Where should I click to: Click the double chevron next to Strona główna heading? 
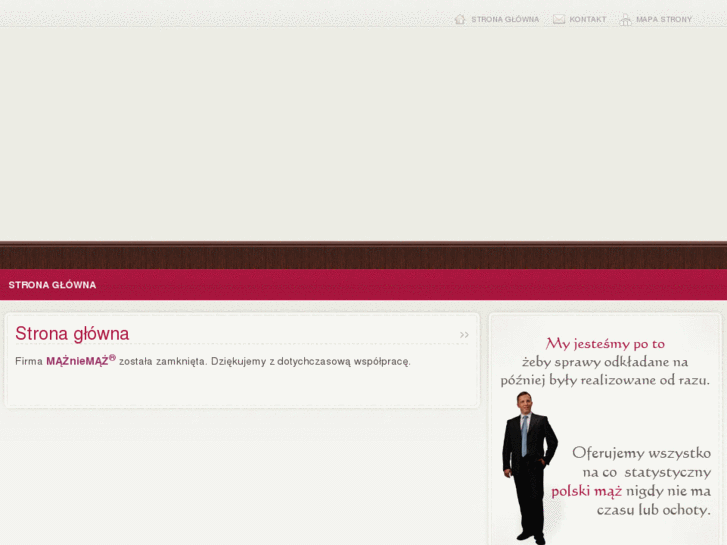tap(464, 334)
